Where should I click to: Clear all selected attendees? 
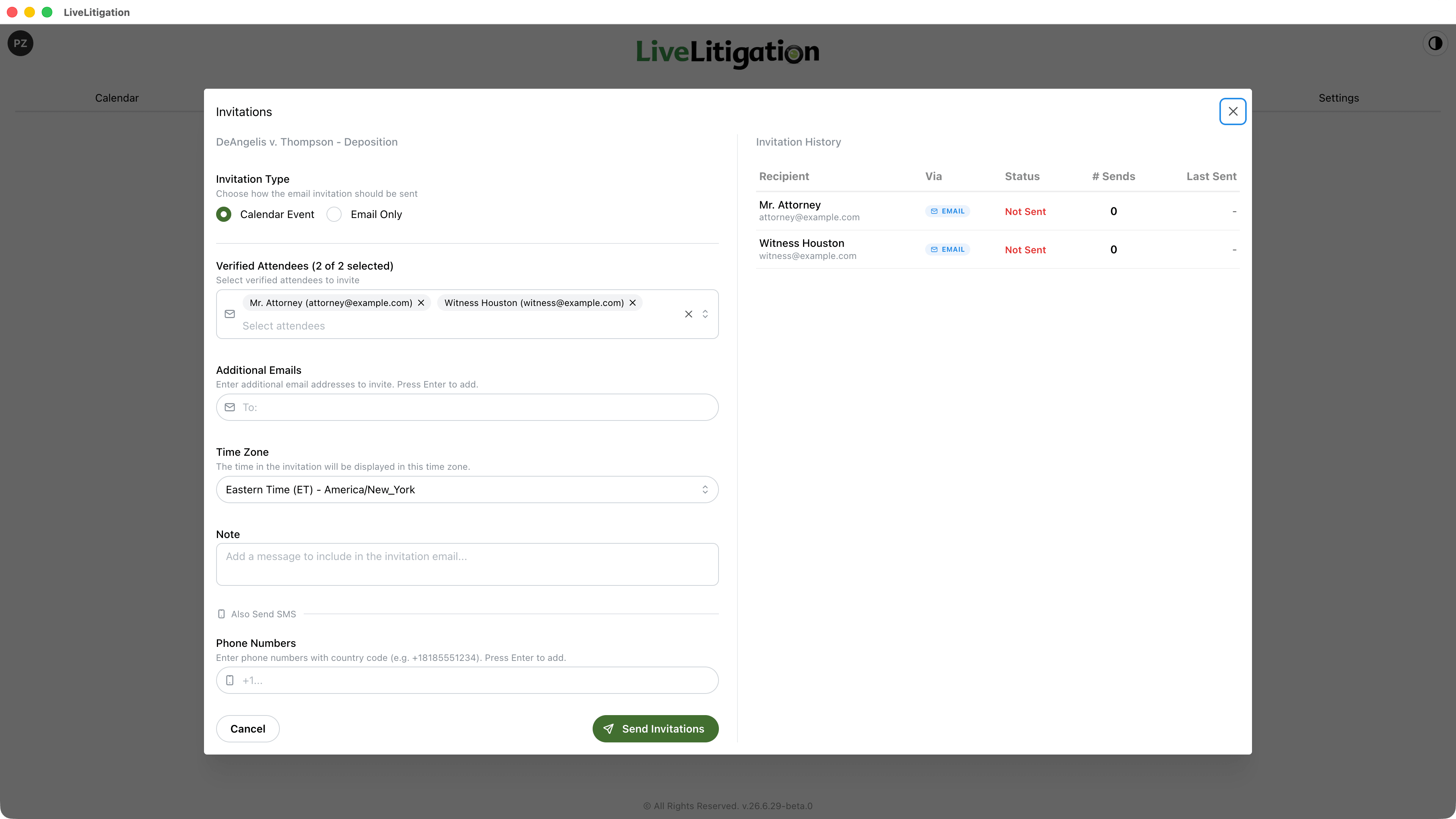tap(689, 314)
